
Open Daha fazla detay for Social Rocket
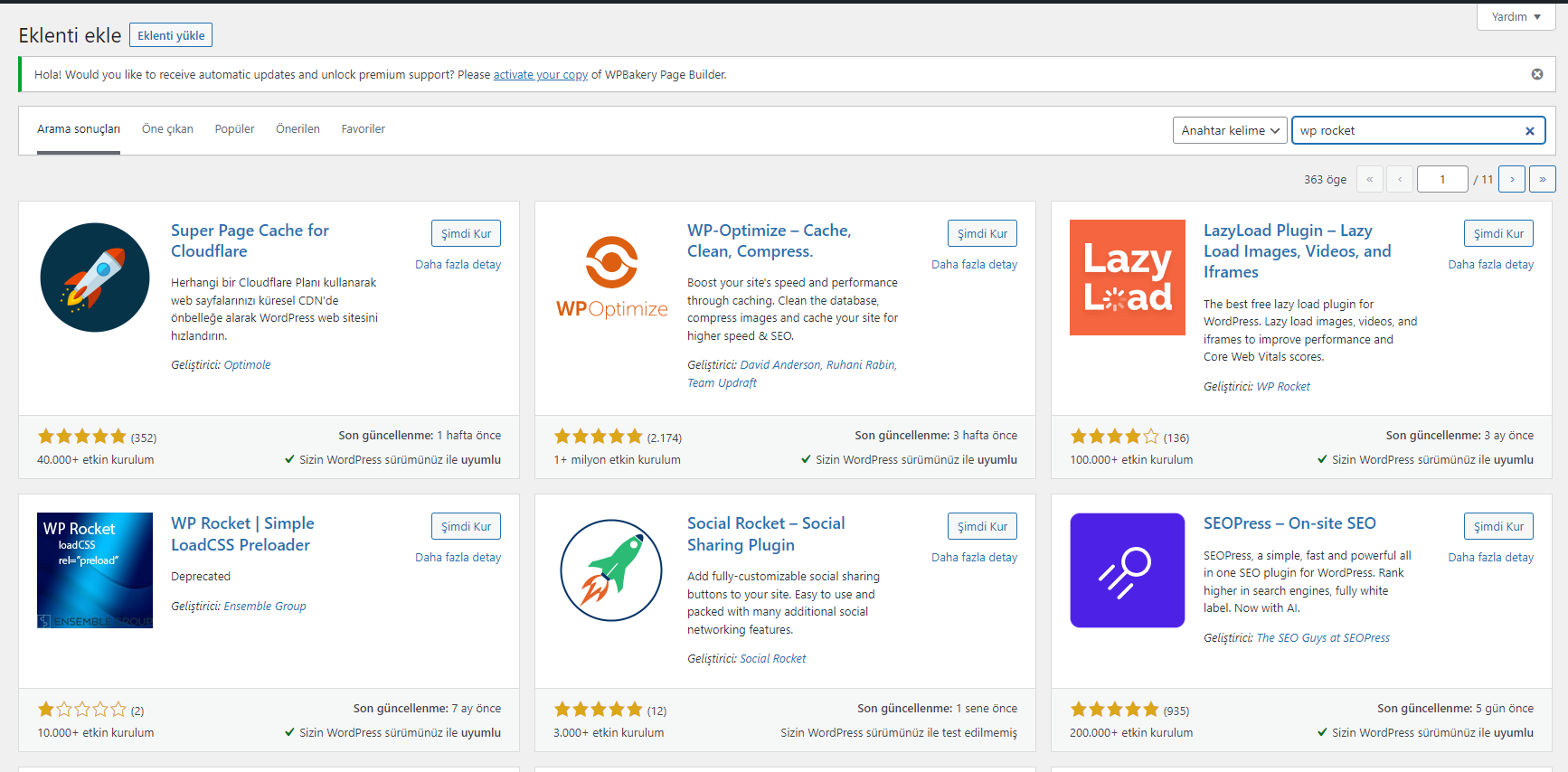(974, 558)
